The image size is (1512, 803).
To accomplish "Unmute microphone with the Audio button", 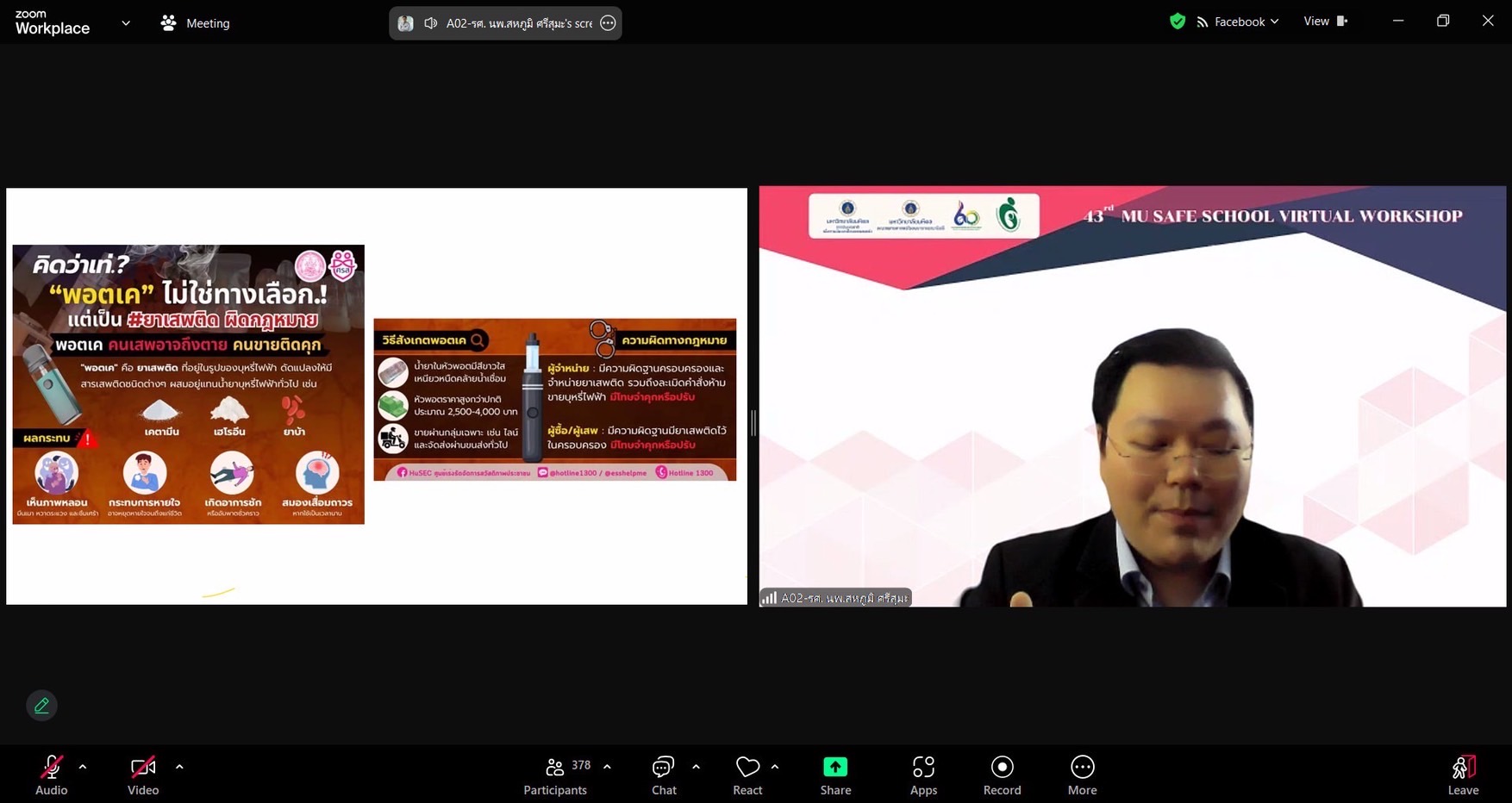I will [x=51, y=775].
